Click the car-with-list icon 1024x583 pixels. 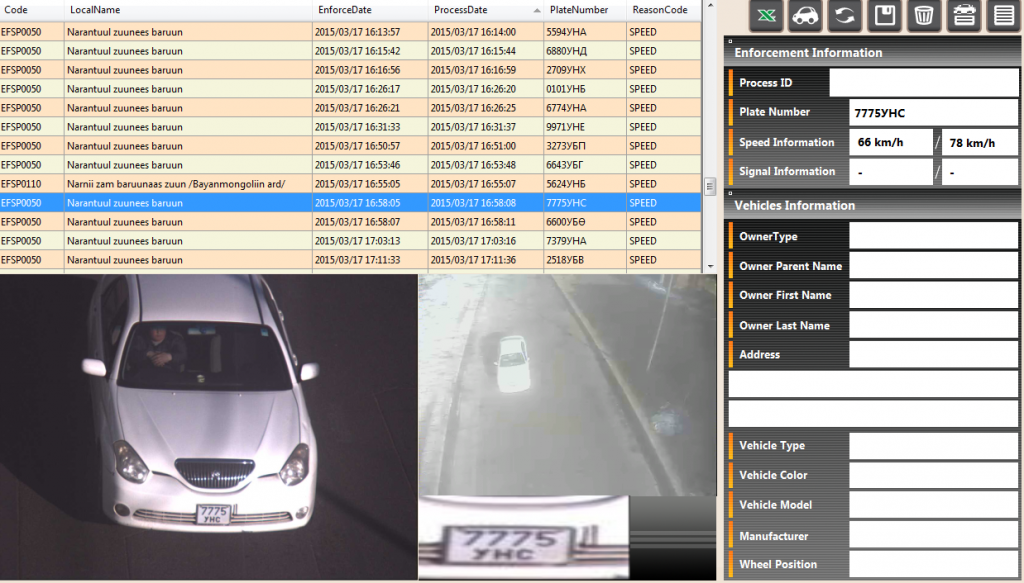coord(964,16)
